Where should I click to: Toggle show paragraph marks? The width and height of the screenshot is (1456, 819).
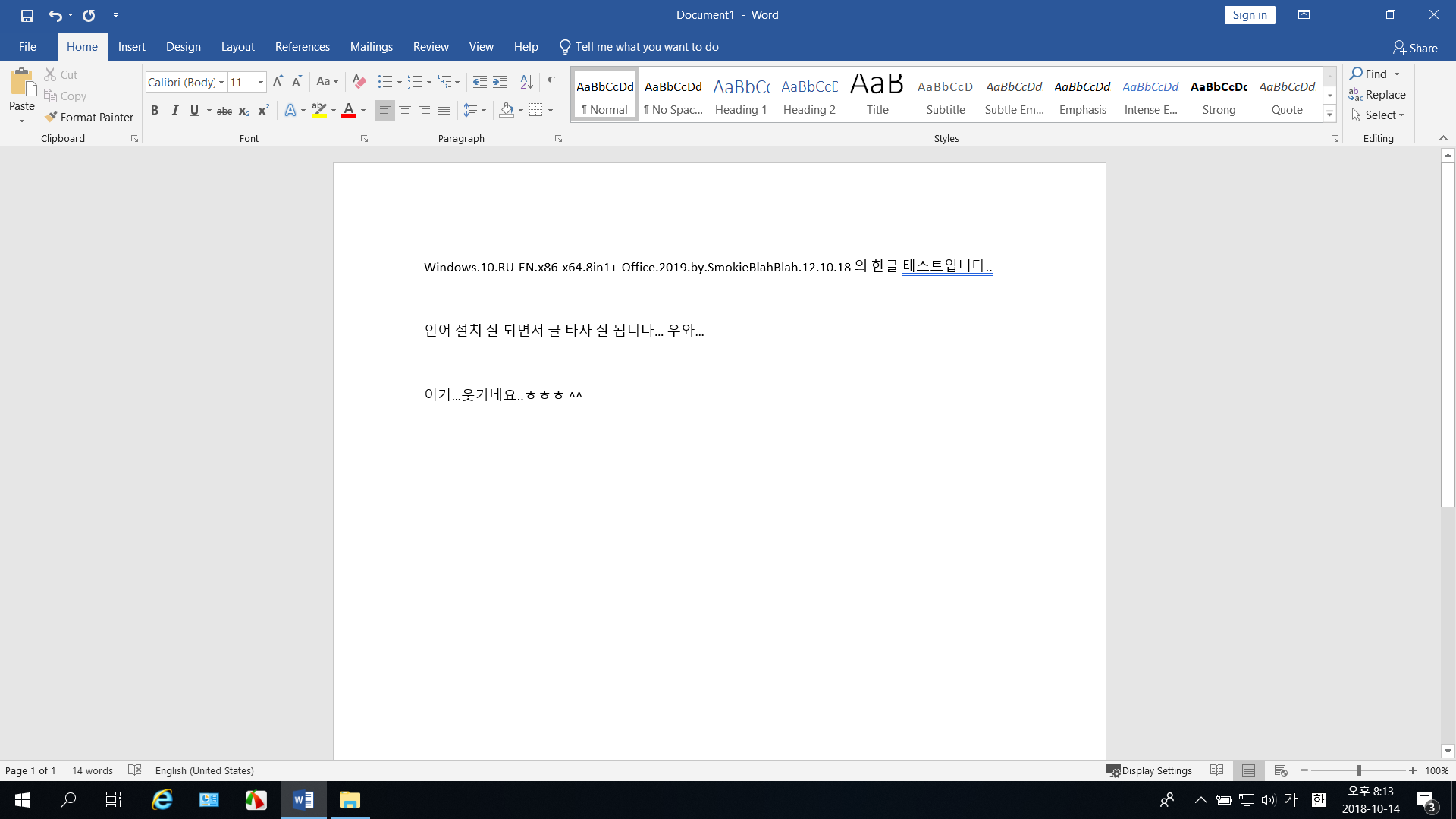point(552,82)
